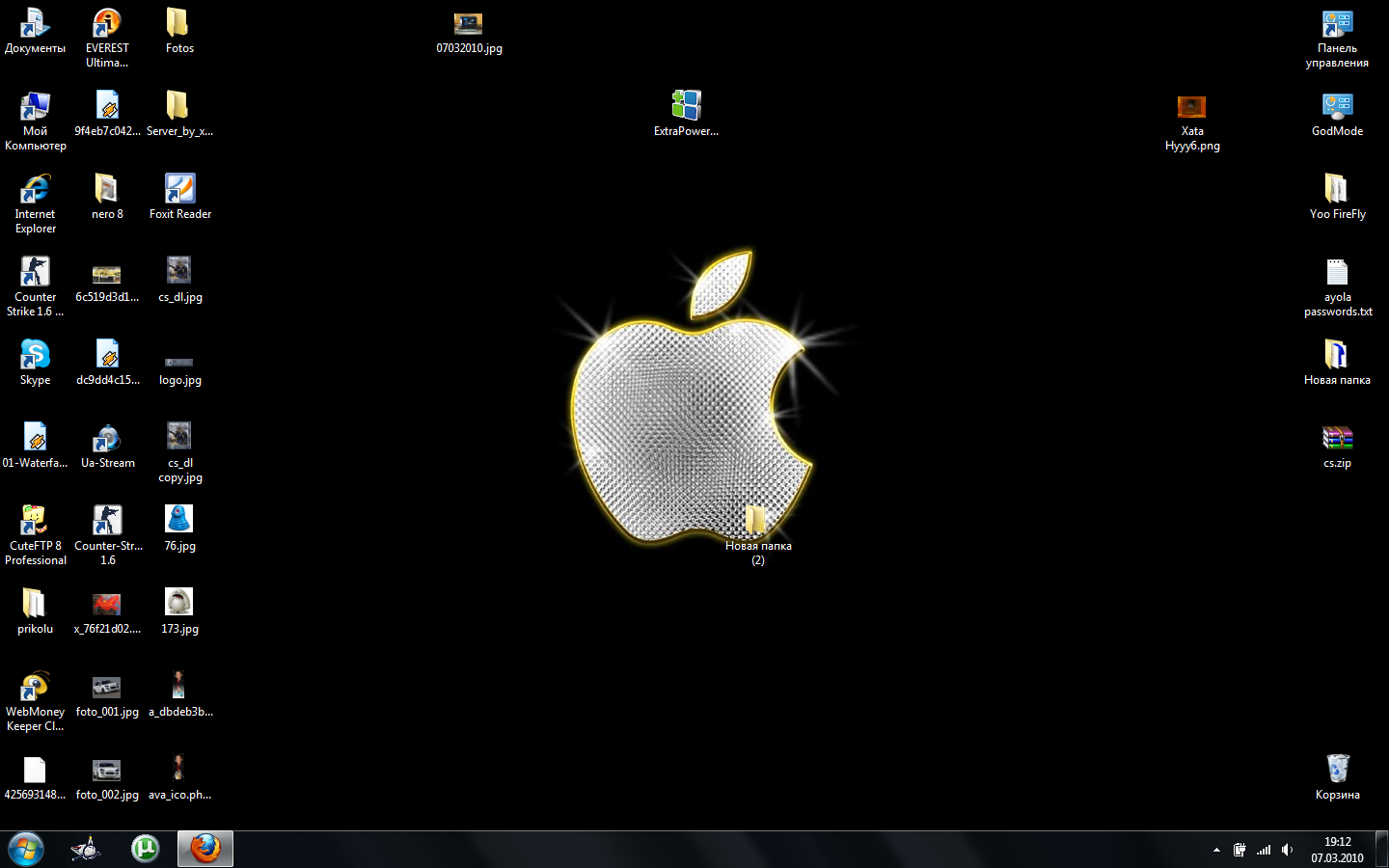Launch the pinned magnifier-and-compass taskbar app
The width and height of the screenshot is (1389, 868).
click(x=86, y=849)
